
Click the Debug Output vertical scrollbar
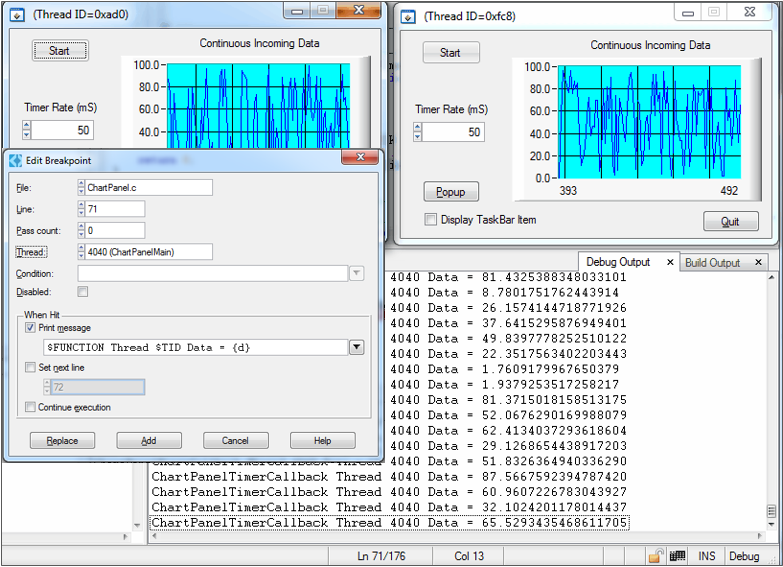(x=771, y=400)
